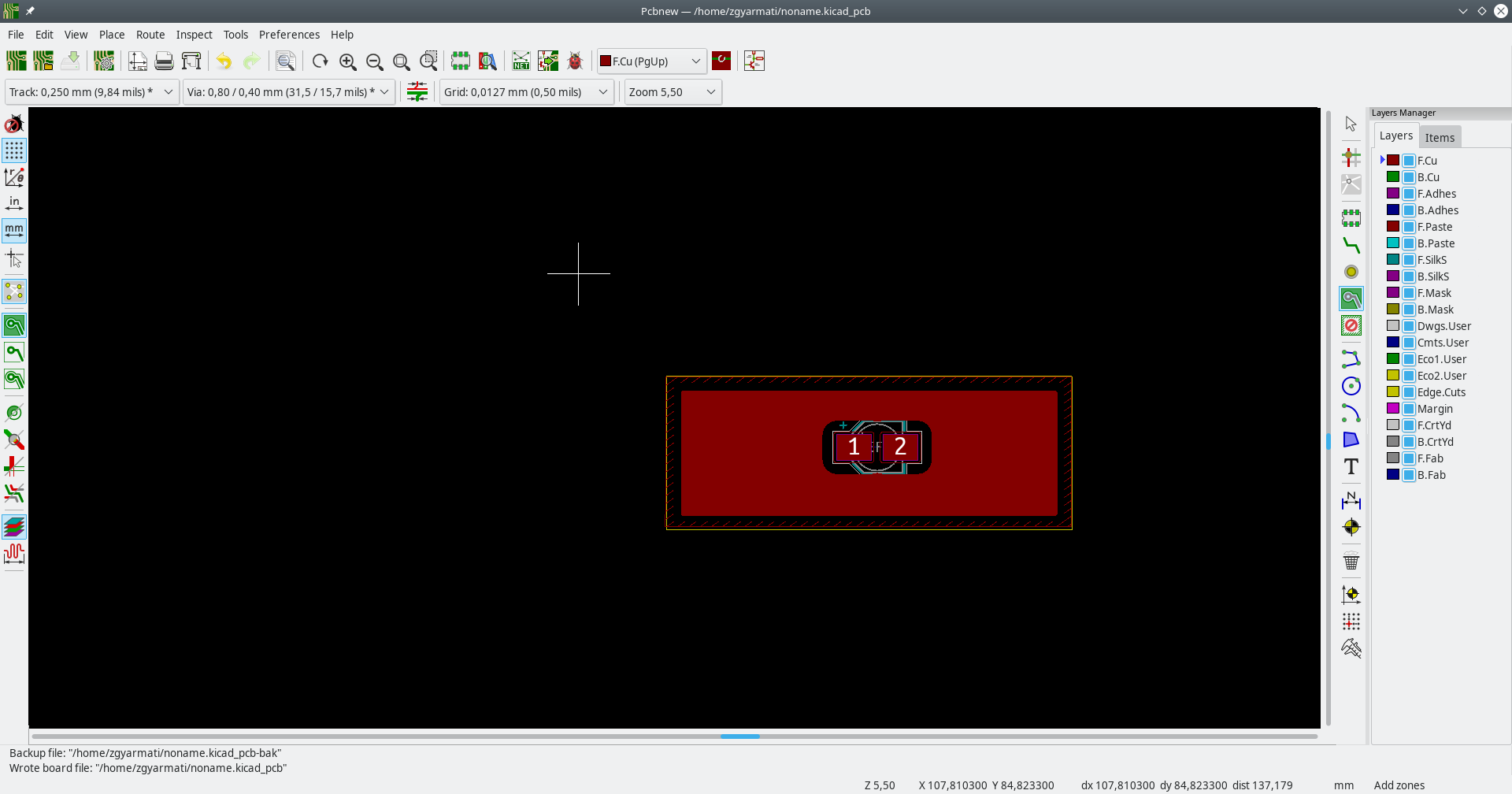
Task: Open the Route menu
Action: (150, 35)
